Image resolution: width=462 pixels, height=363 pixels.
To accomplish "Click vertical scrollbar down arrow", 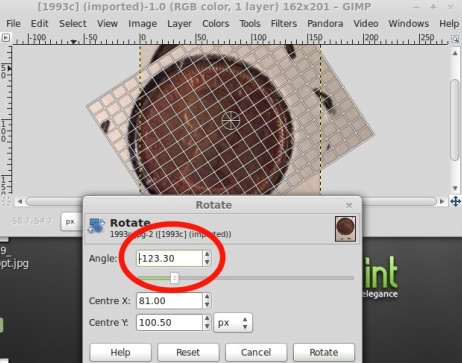I will click(x=455, y=188).
